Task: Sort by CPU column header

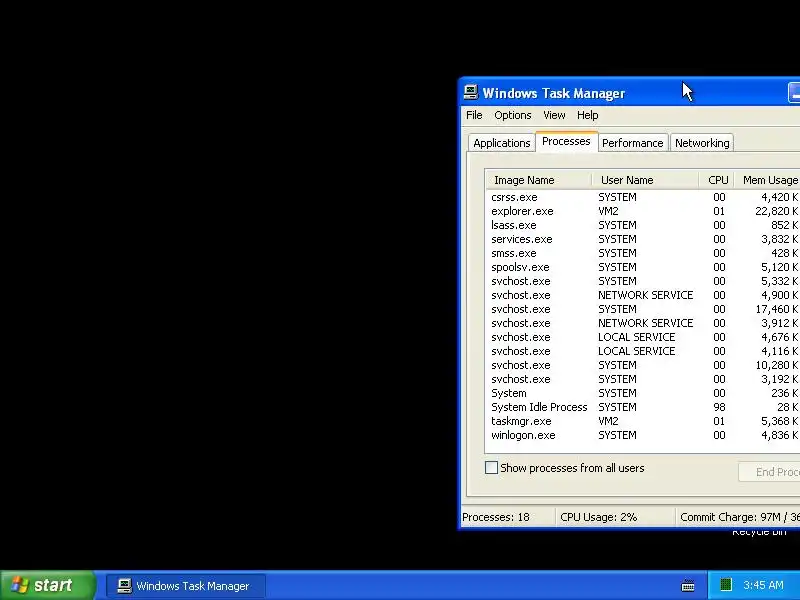Action: tap(717, 180)
